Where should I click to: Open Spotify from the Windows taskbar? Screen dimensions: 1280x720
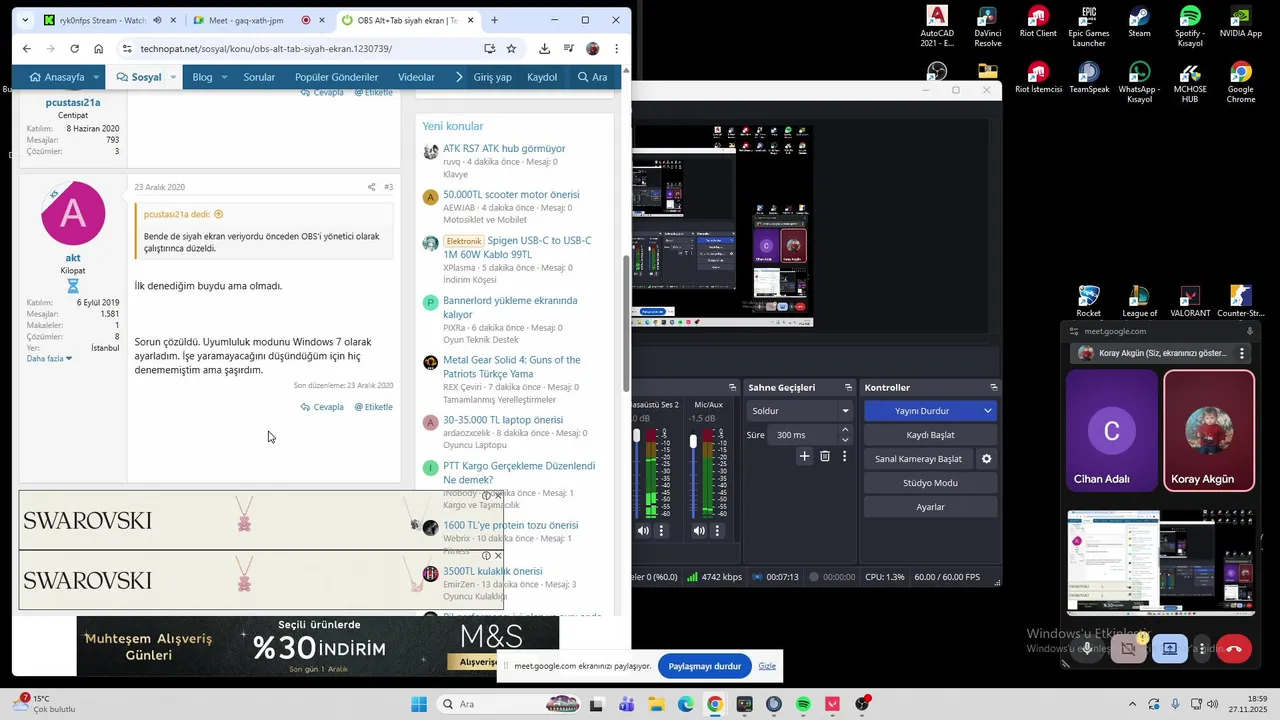pyautogui.click(x=804, y=704)
